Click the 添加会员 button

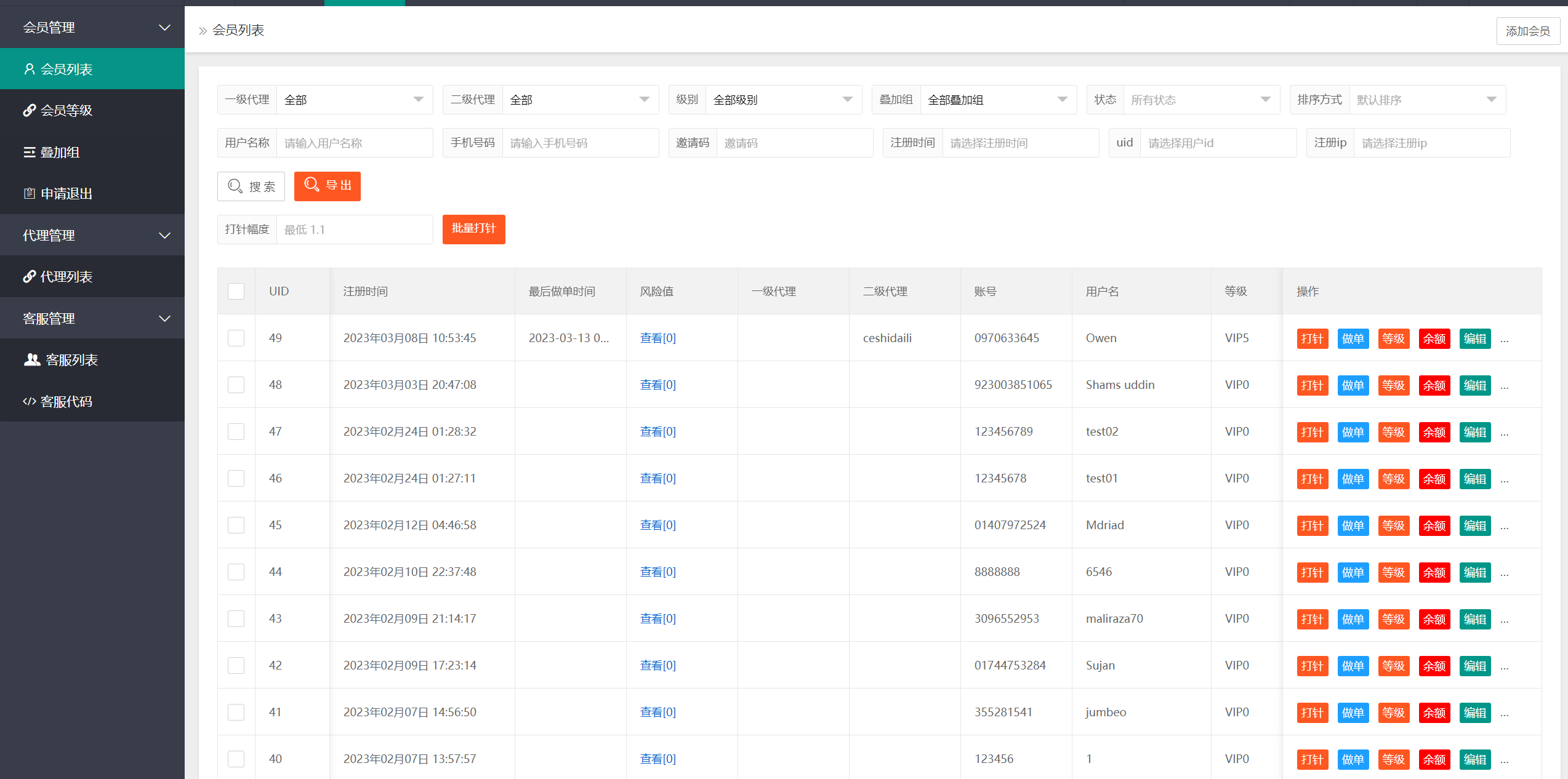coord(1527,31)
